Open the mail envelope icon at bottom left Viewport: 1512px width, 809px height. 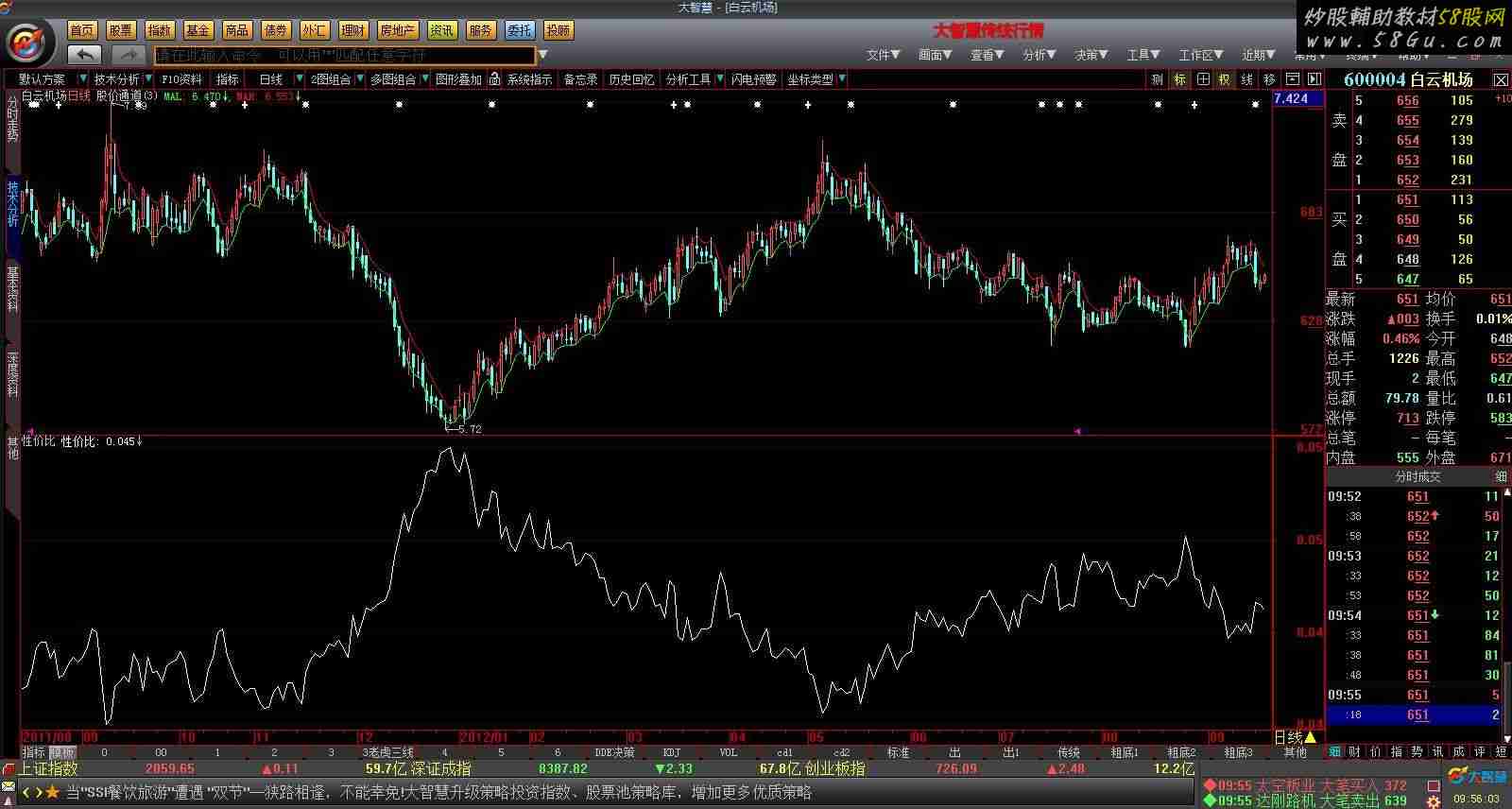(x=9, y=788)
